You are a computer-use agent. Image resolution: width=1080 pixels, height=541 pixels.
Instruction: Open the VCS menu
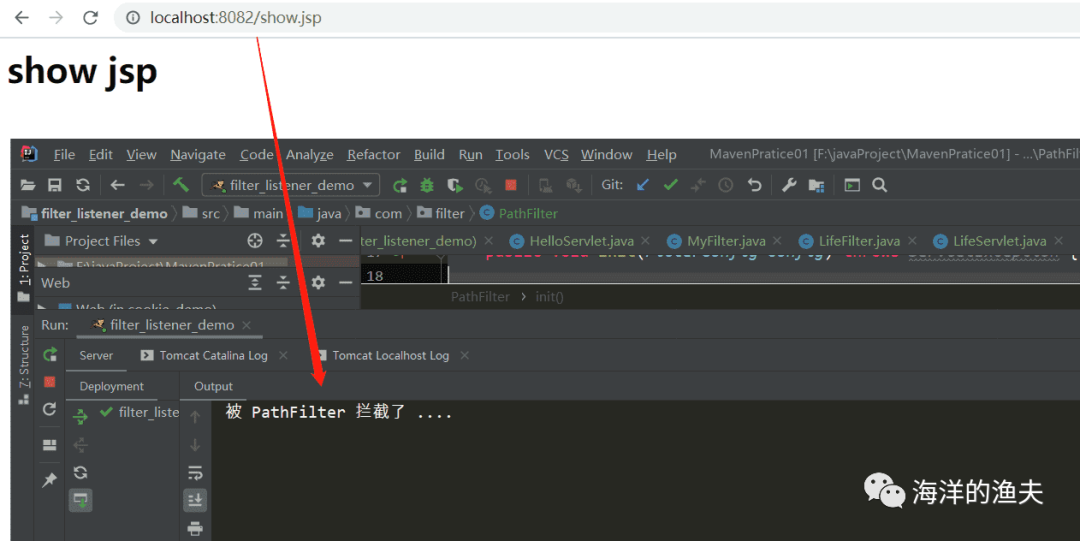click(556, 154)
